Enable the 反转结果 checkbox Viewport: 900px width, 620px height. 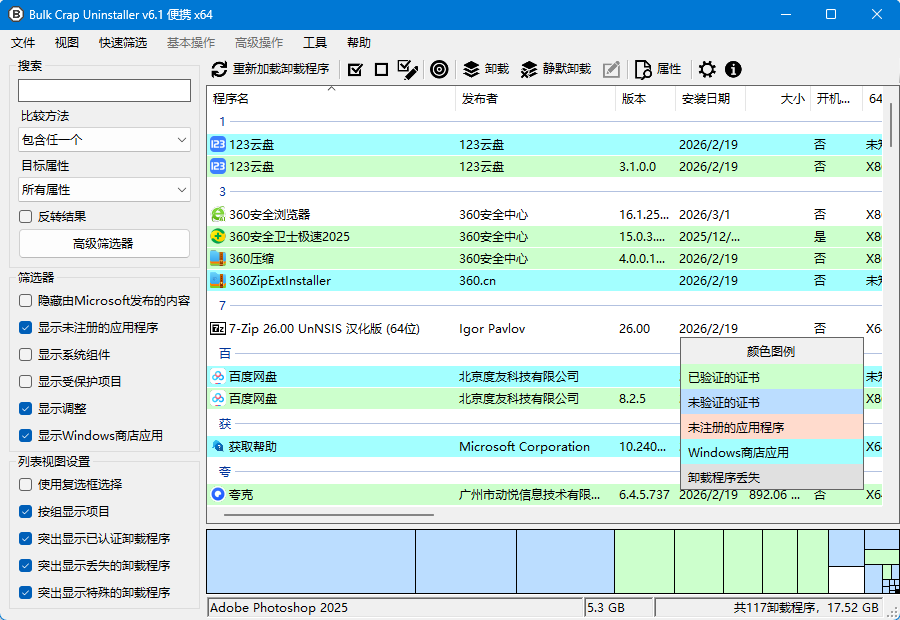pos(26,216)
